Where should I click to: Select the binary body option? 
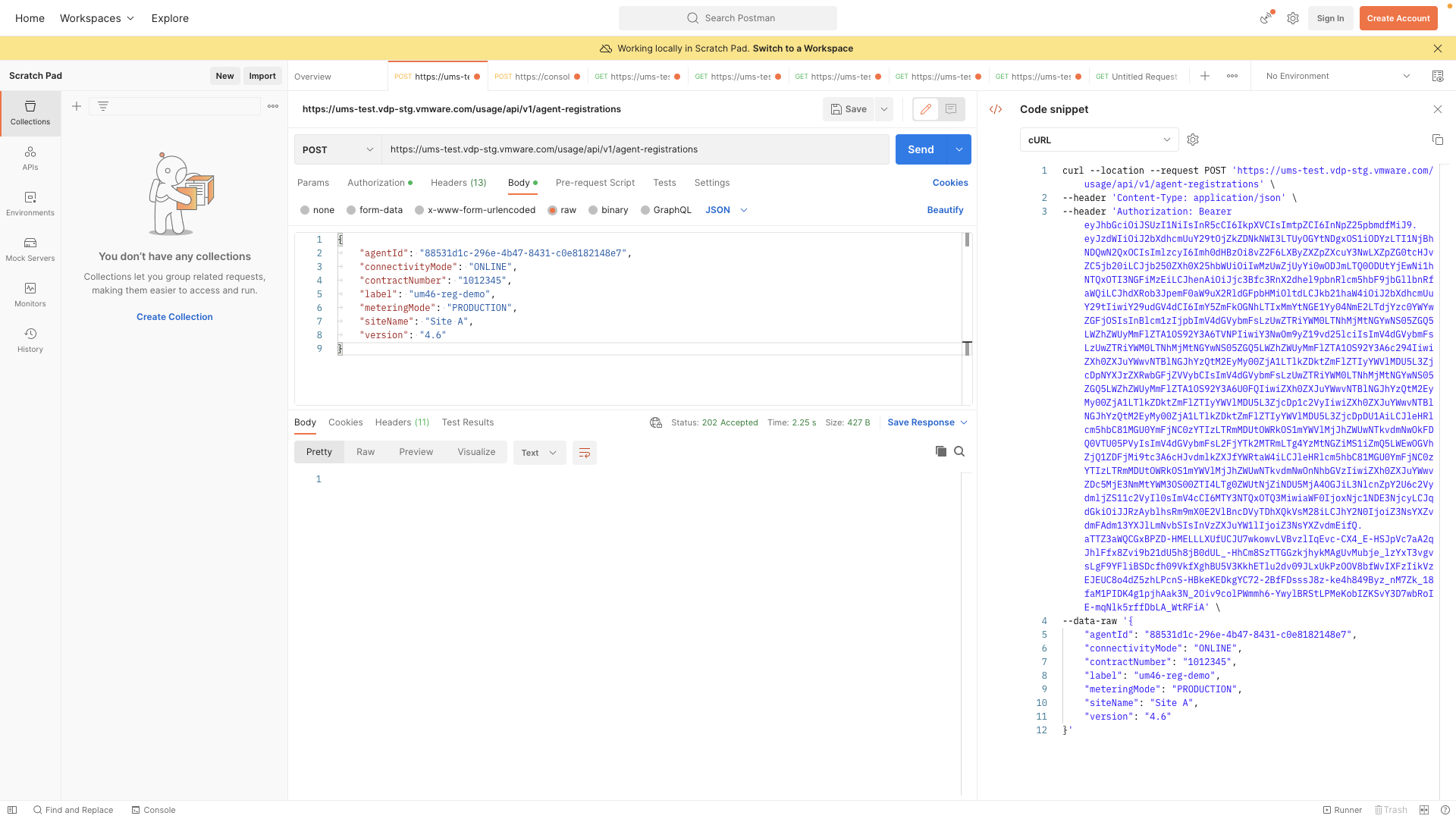593,210
